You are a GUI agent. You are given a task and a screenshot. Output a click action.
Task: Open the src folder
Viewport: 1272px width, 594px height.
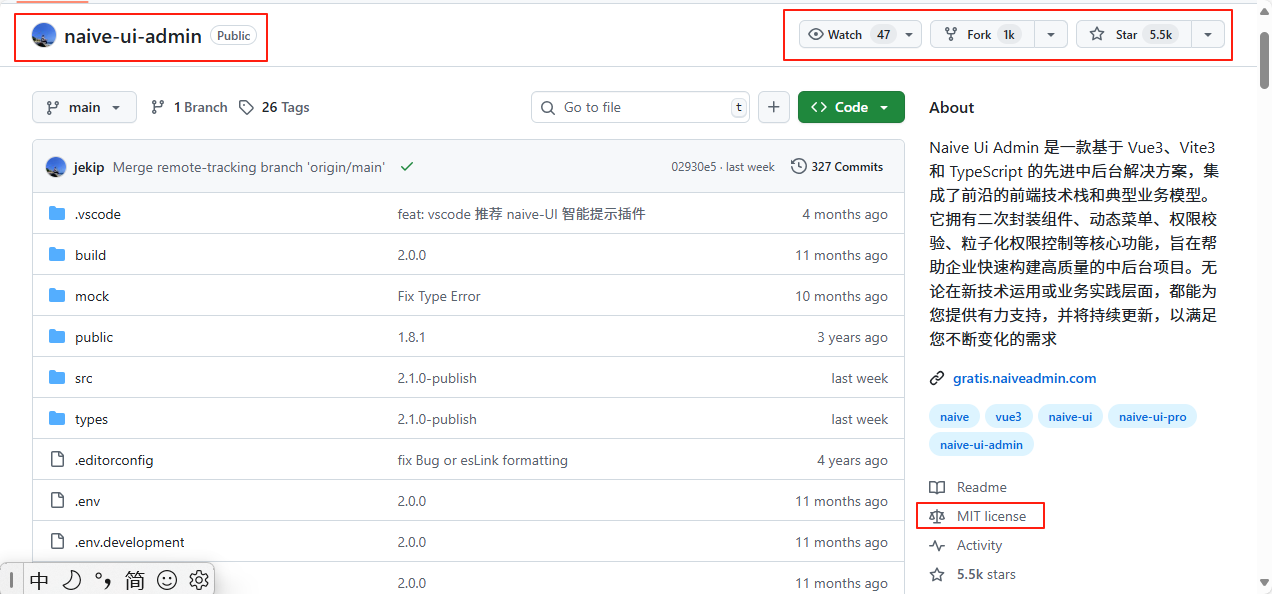point(84,378)
